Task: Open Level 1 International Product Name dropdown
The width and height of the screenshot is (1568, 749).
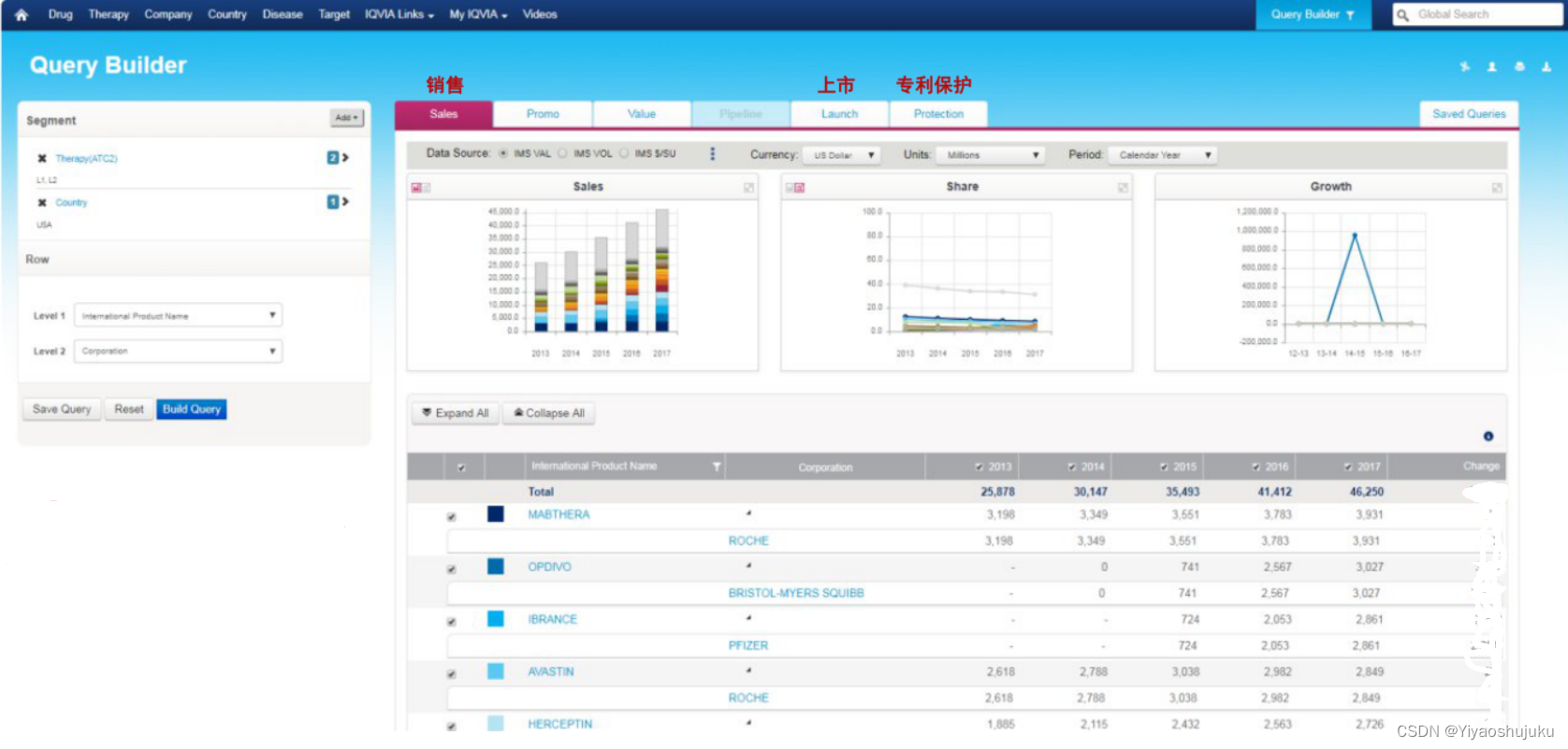Action: click(178, 315)
